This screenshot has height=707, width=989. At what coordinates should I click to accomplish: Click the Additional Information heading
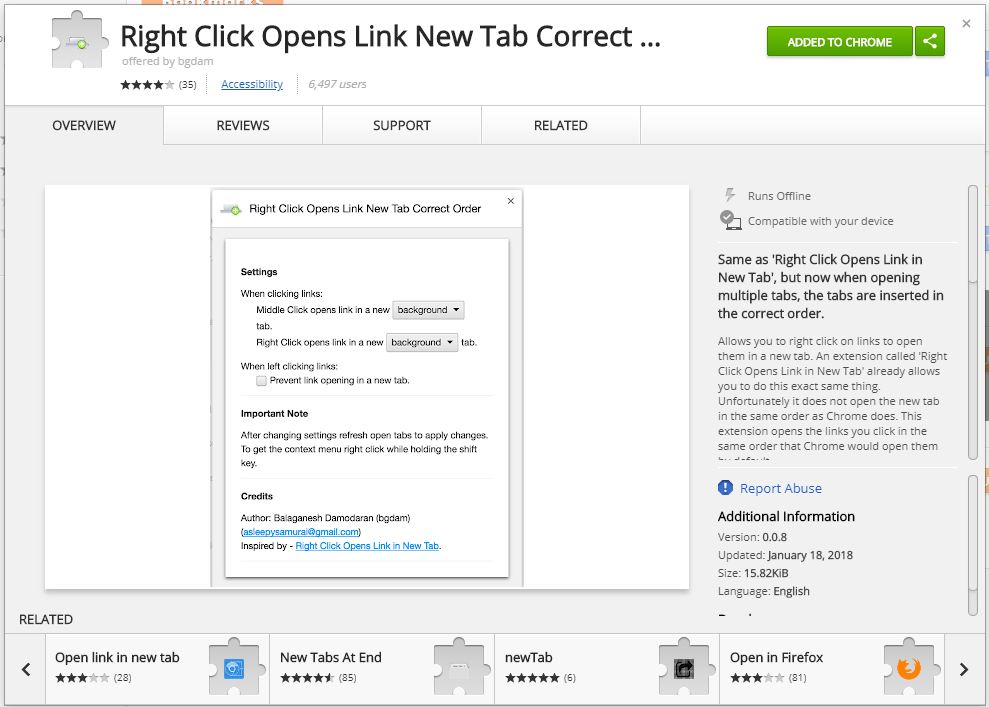coord(786,516)
